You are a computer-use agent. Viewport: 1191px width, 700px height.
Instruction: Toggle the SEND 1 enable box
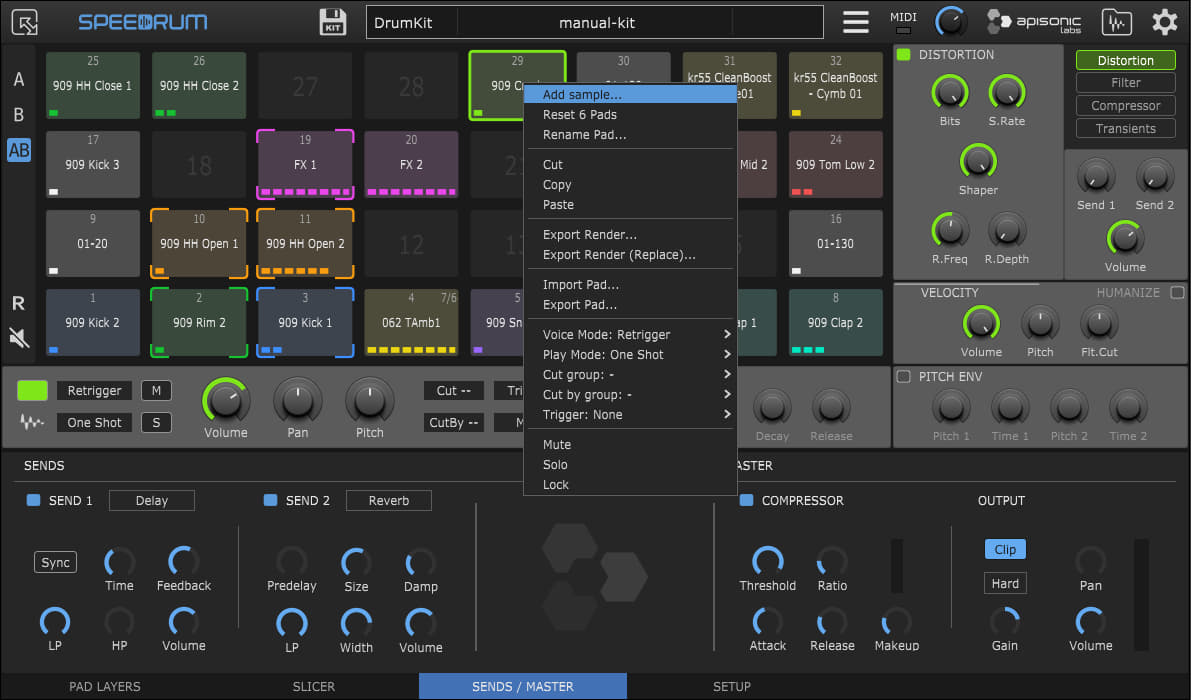pos(33,500)
